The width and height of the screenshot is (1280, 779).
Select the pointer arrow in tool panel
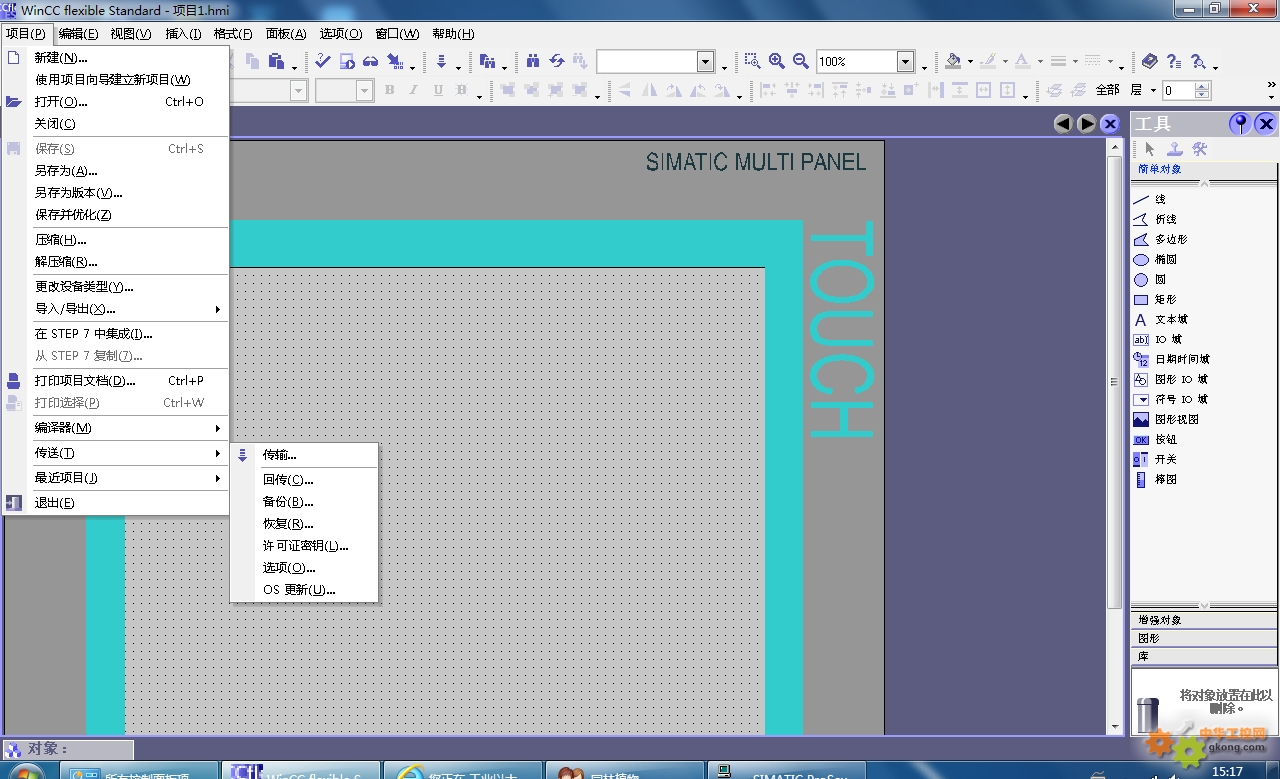(1149, 149)
